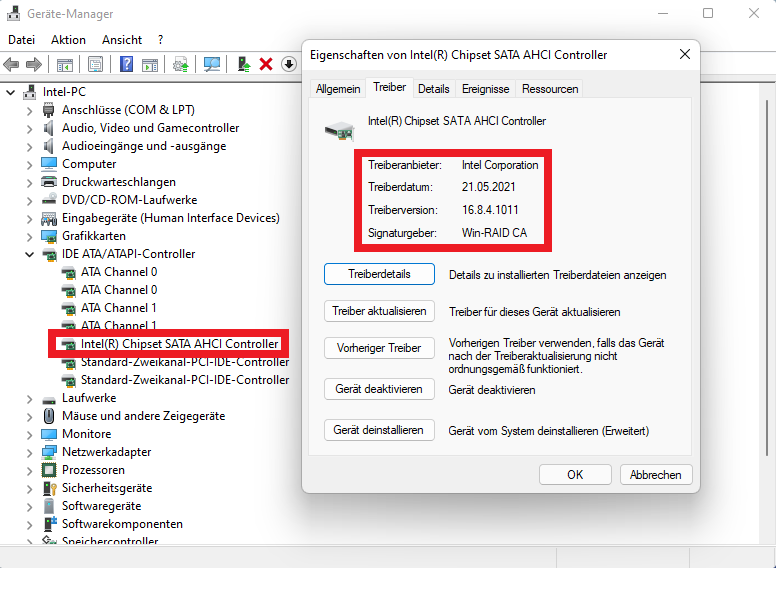Expand the Netzwerkadapter chevron
The image size is (776, 614).
pos(29,452)
